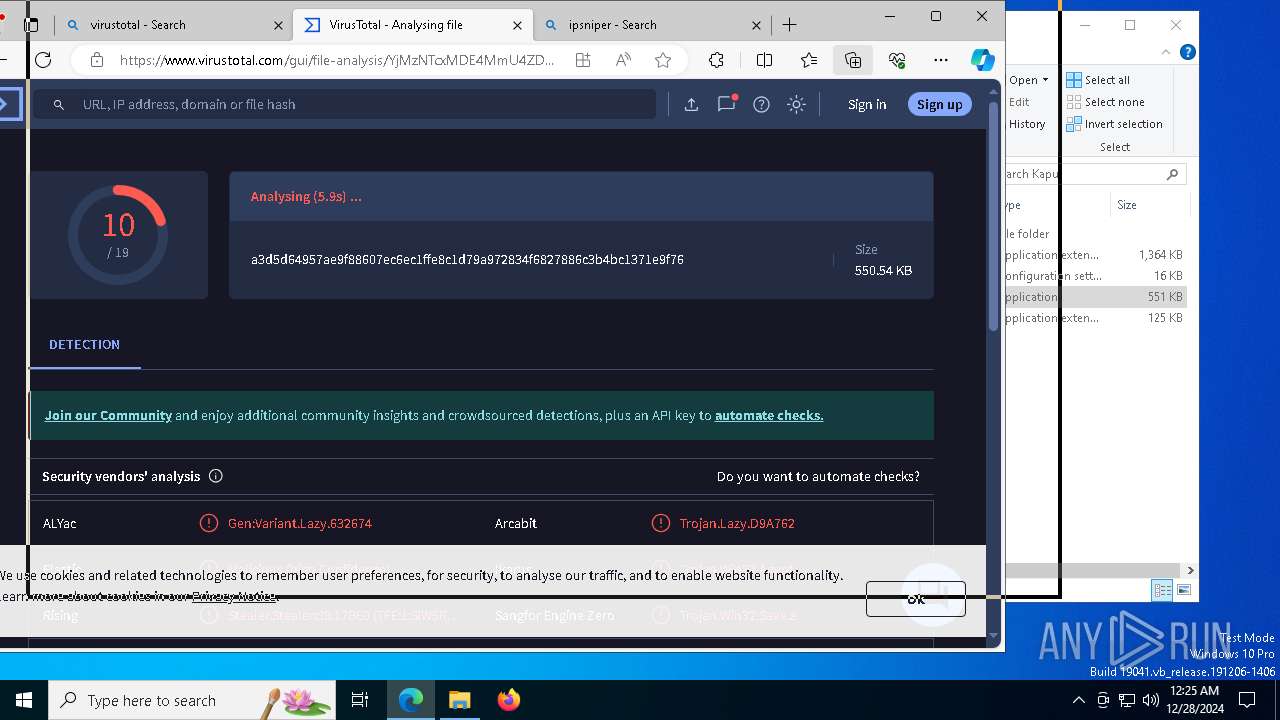This screenshot has height=720, width=1280.
Task: Click the file hash a3d5d64957ae9f88... text
Action: click(467, 260)
